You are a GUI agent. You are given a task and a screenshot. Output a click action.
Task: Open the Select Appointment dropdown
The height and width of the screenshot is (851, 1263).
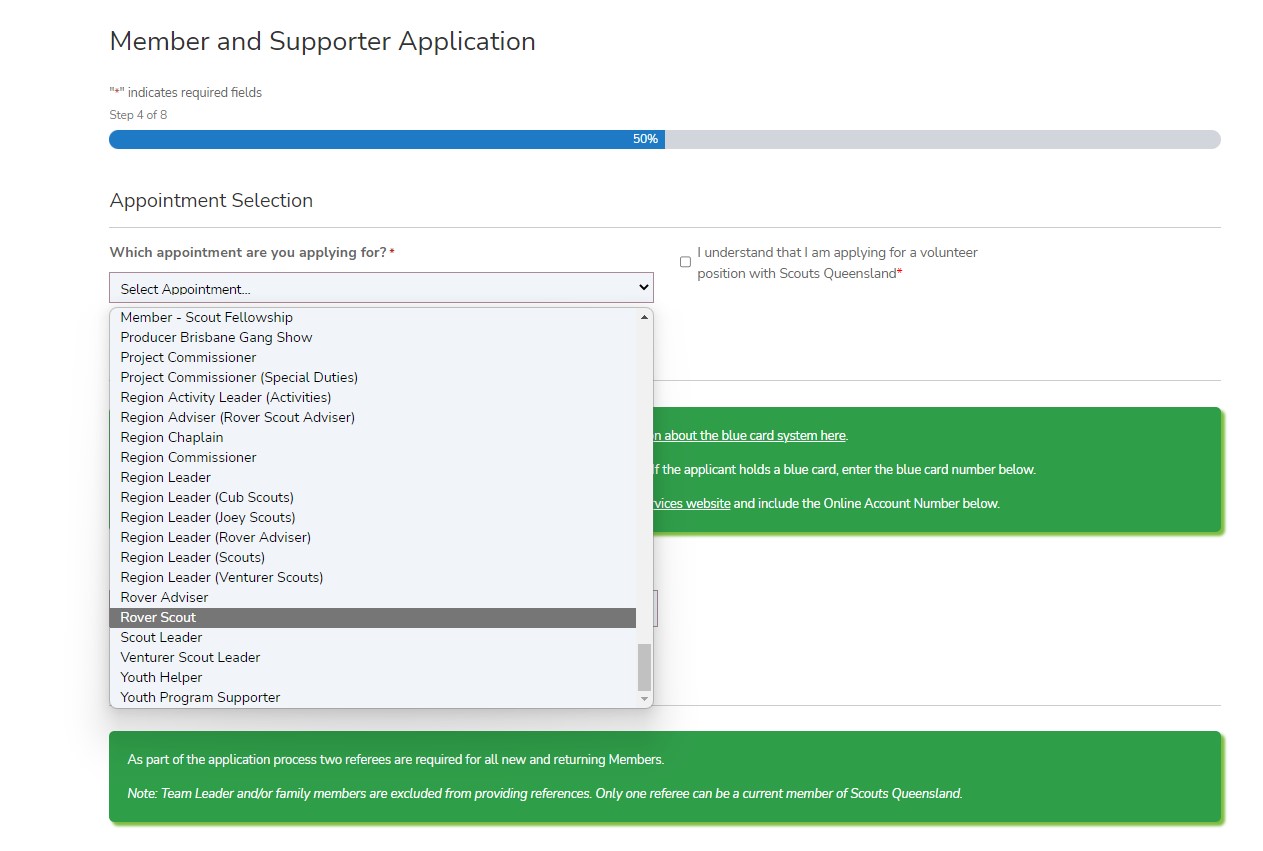[x=381, y=288]
